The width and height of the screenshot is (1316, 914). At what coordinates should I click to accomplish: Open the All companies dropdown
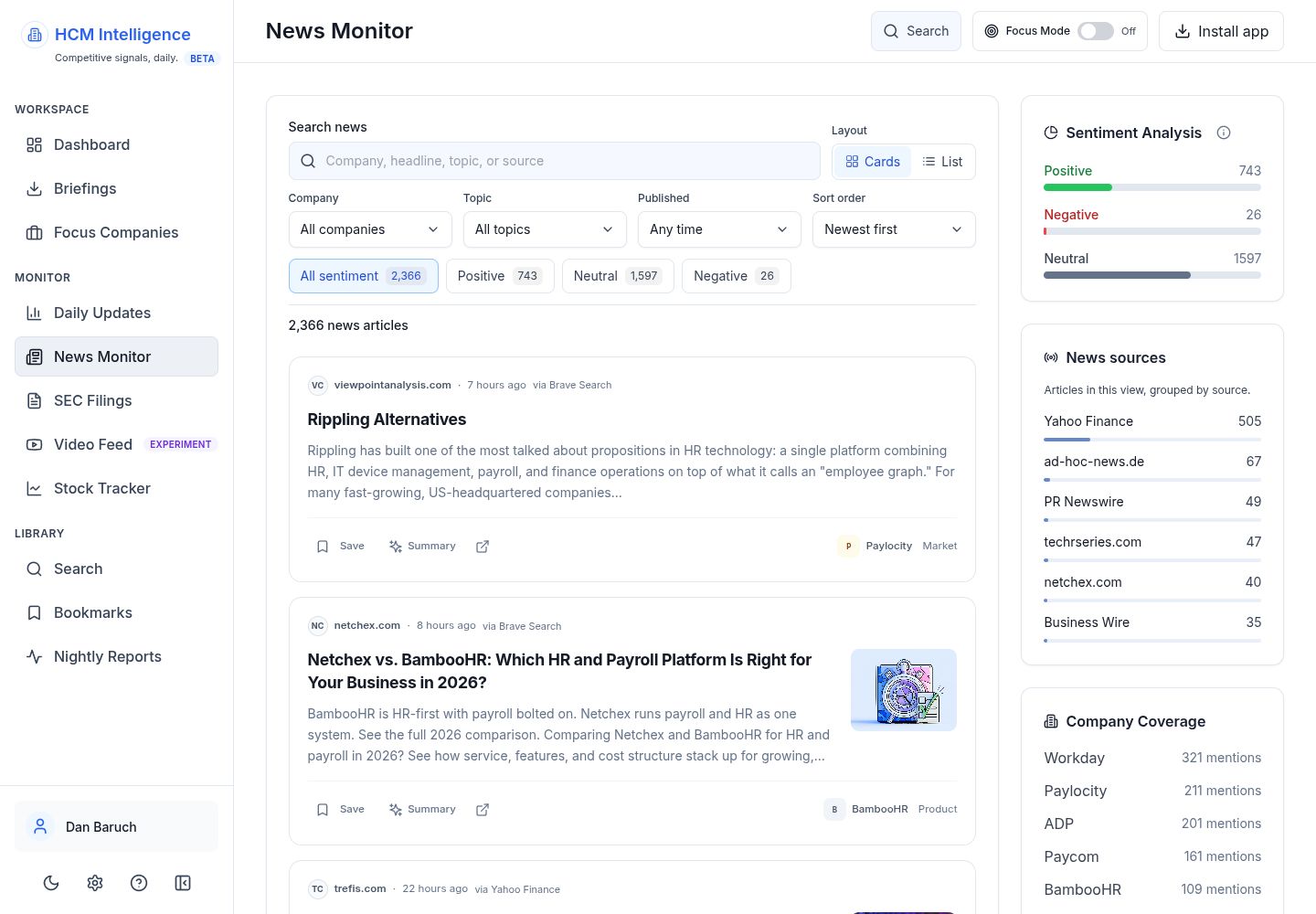(370, 229)
